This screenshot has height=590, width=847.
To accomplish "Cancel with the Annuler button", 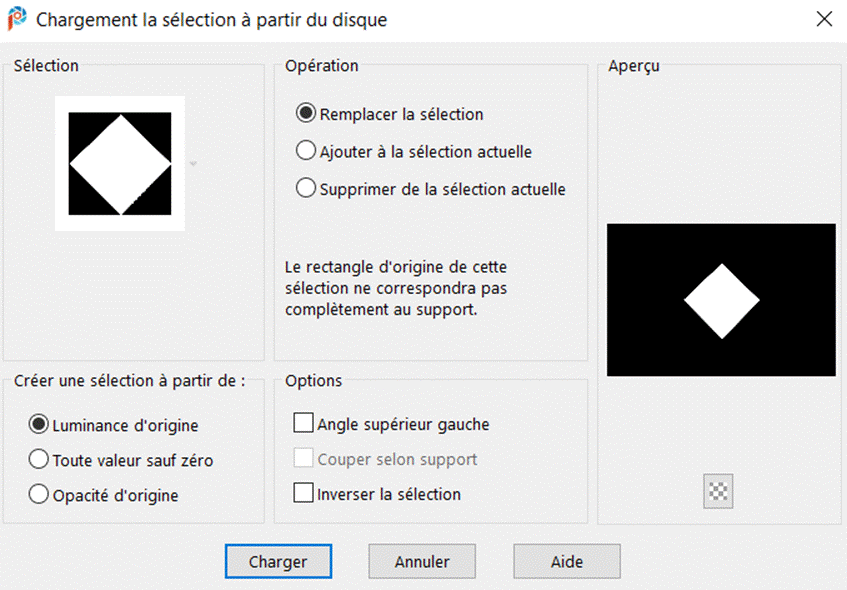I will (422, 562).
